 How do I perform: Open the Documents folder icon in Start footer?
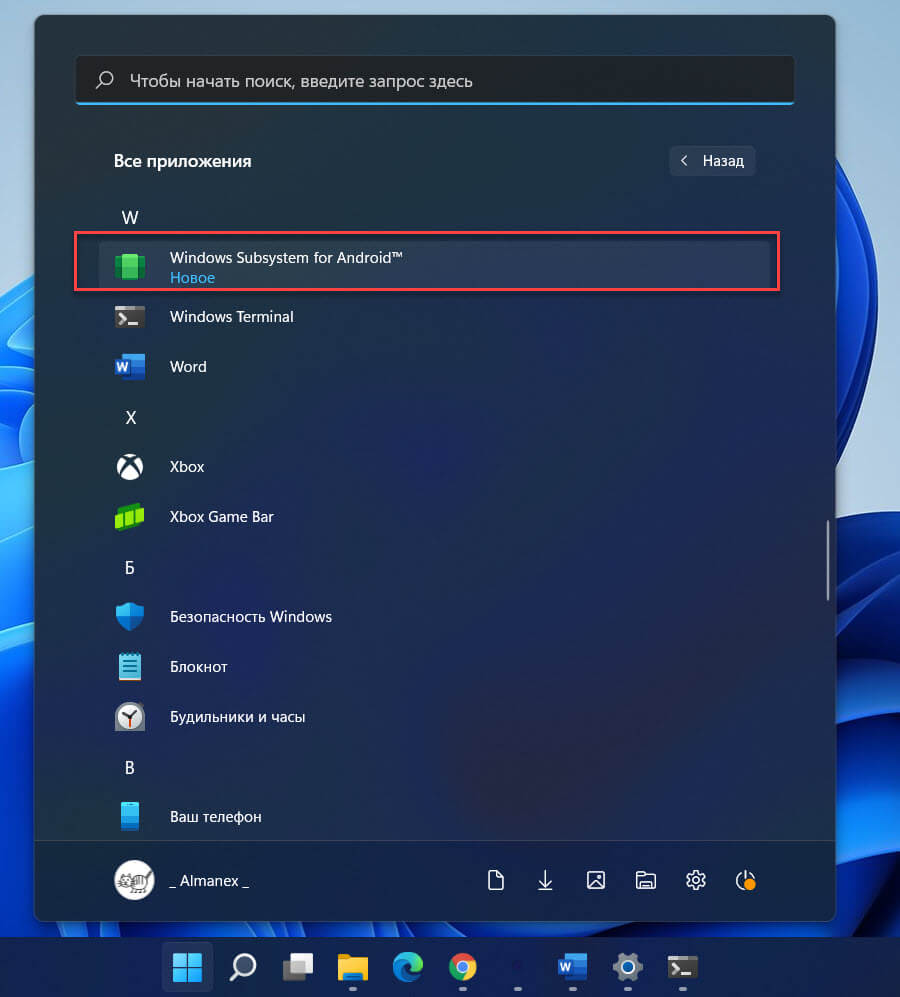pyautogui.click(x=495, y=881)
